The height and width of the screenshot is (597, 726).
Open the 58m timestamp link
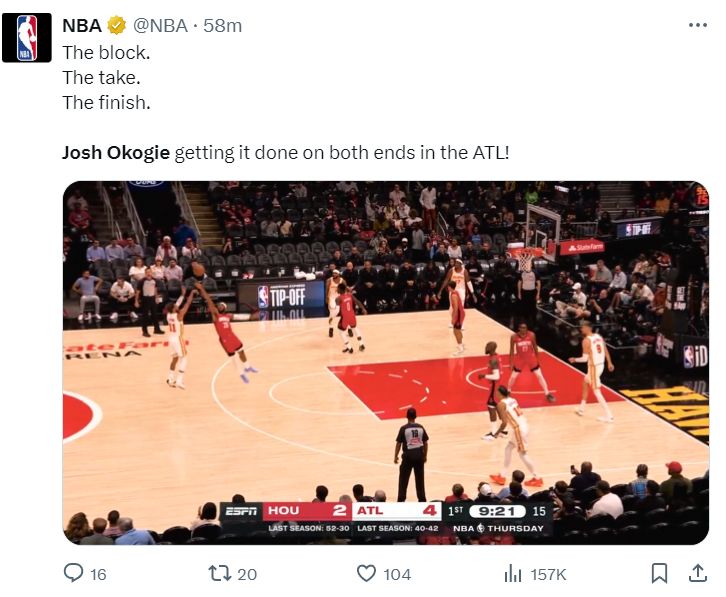pos(223,26)
